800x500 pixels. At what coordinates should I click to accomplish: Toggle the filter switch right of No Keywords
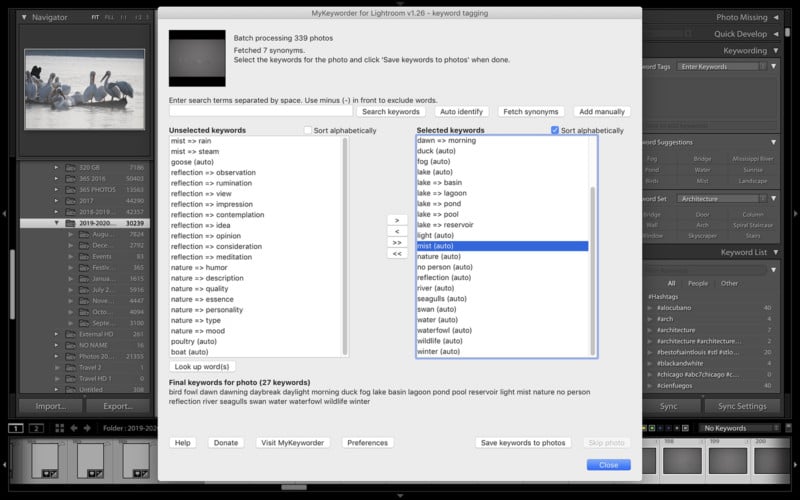[788, 428]
